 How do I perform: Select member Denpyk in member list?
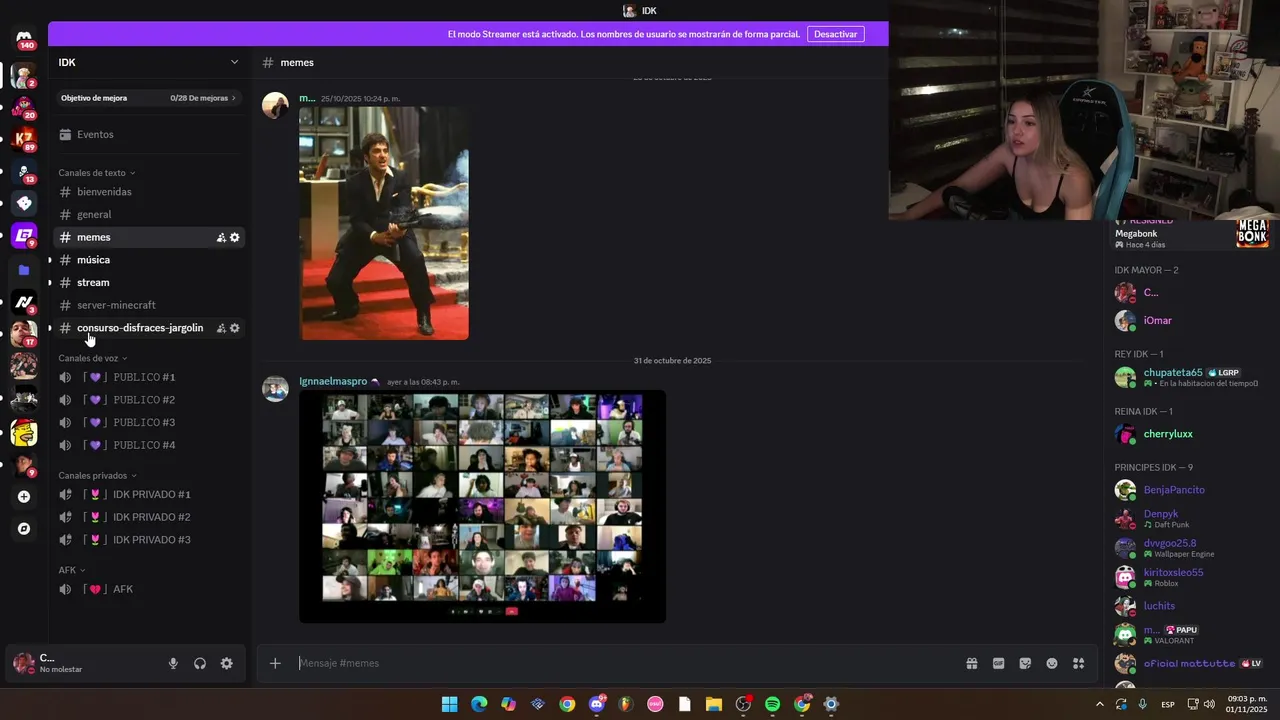point(1192,519)
